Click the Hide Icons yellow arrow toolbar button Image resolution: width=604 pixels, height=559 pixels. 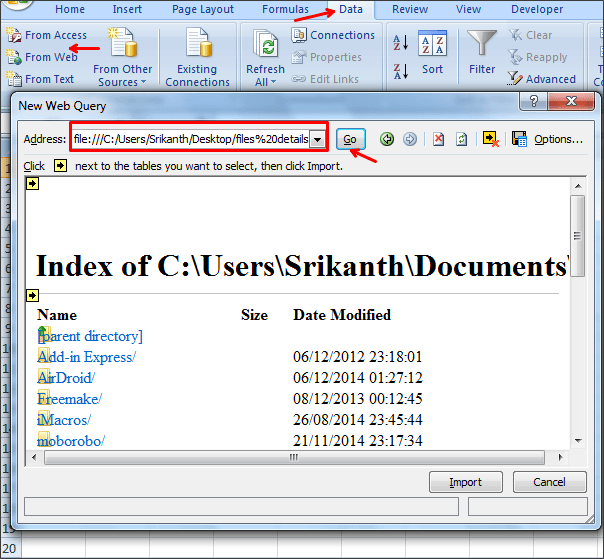tap(490, 139)
